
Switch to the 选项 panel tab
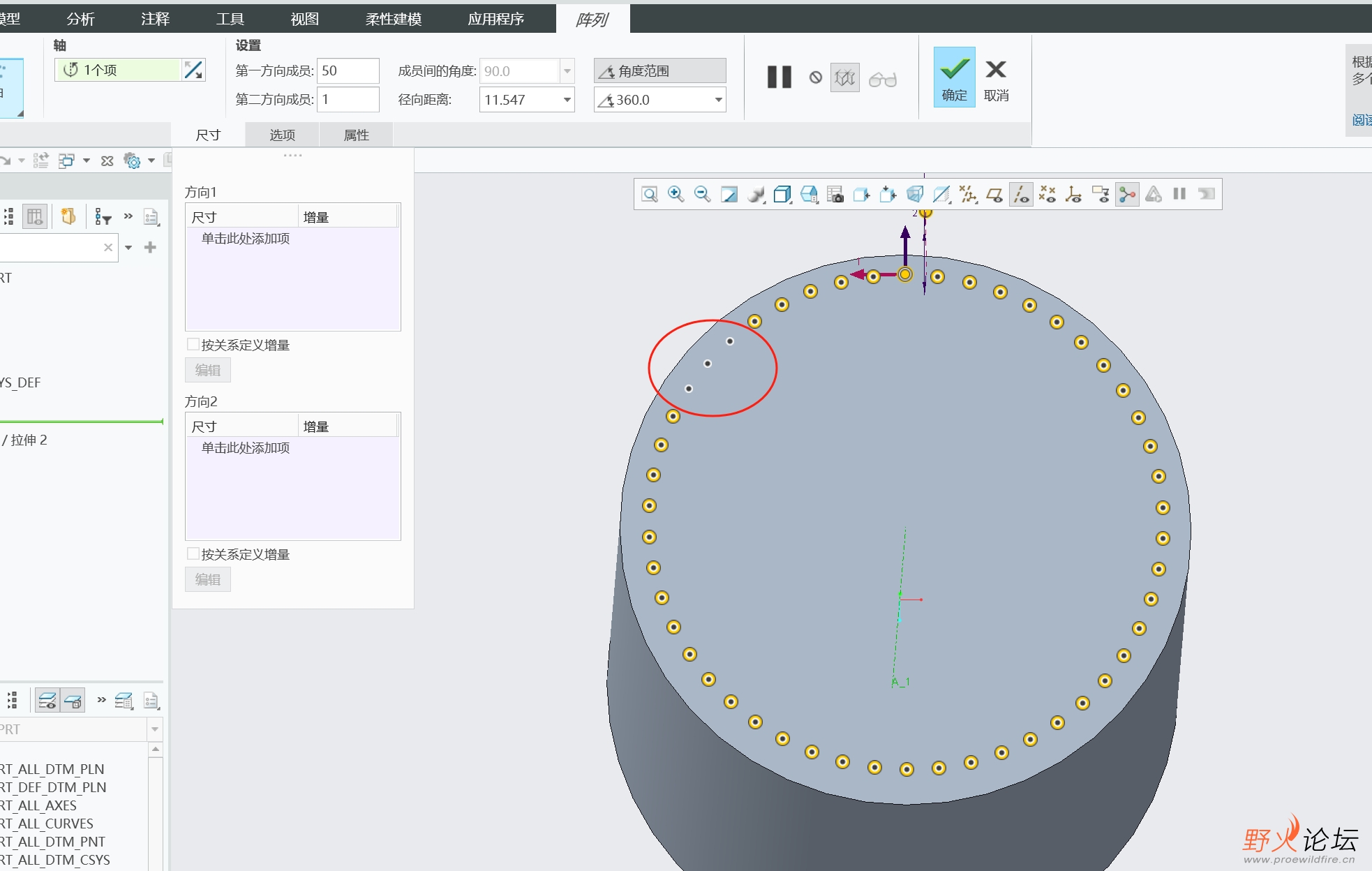pos(282,135)
